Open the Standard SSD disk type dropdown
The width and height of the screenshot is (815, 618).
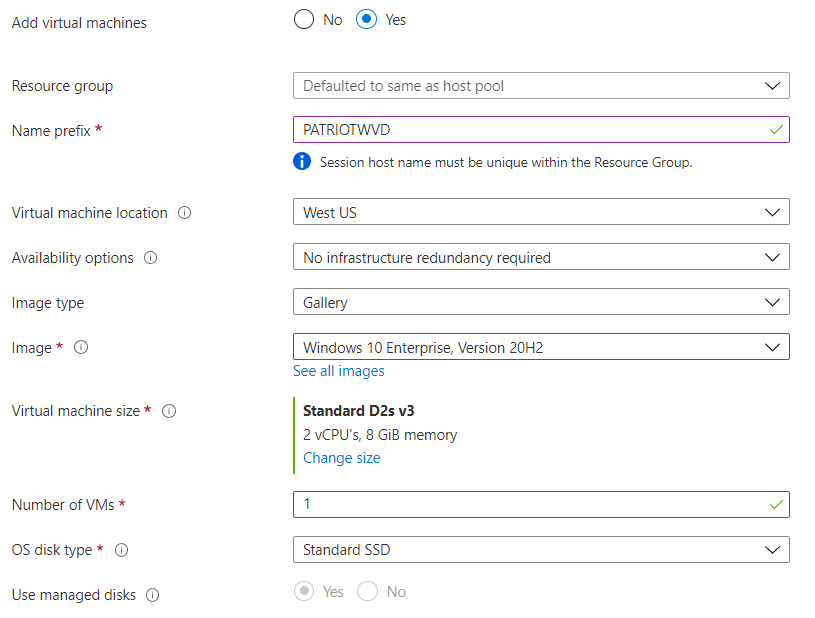point(540,550)
